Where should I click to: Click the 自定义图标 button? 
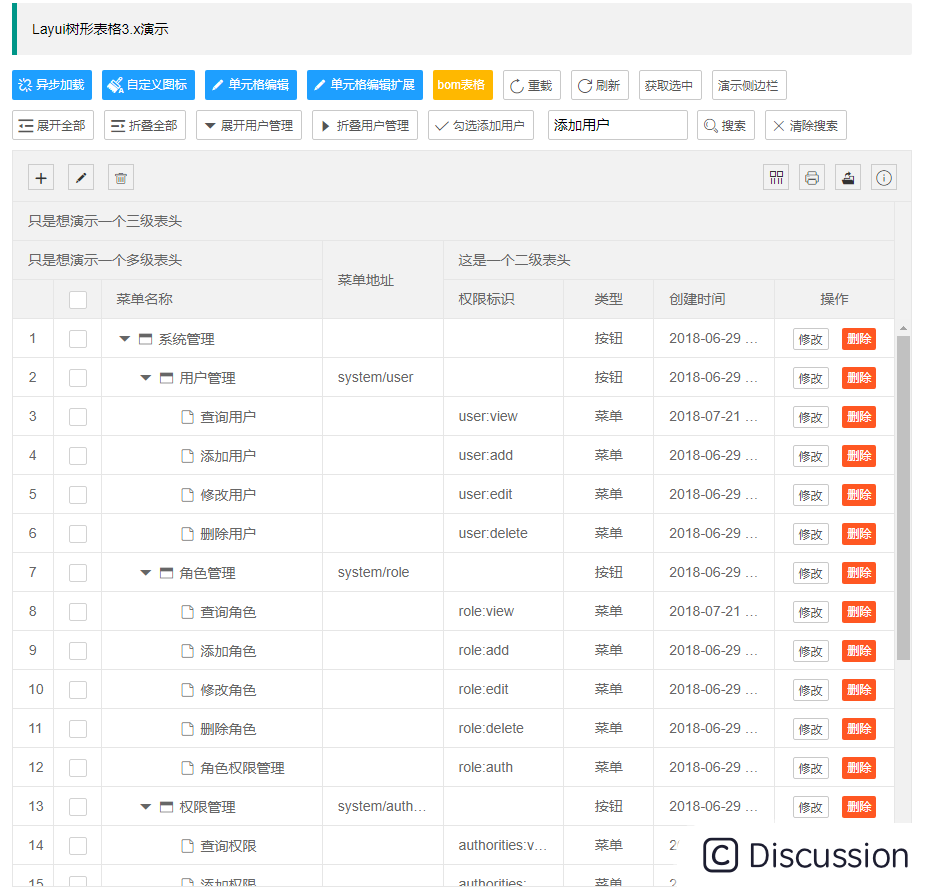[148, 85]
